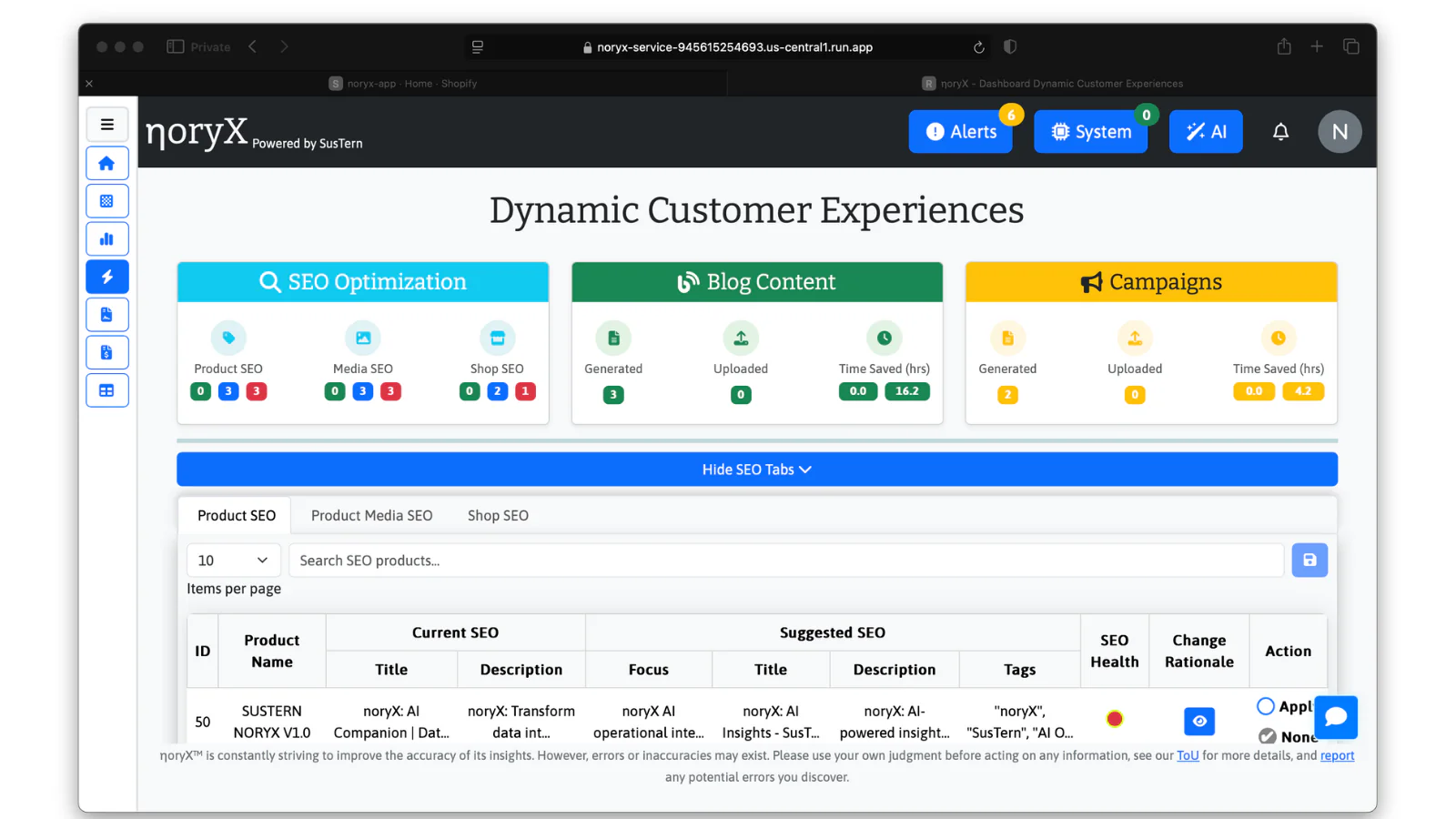1456x819 pixels.
Task: Toggle the eye icon for Change Rationale
Action: pos(1198,721)
